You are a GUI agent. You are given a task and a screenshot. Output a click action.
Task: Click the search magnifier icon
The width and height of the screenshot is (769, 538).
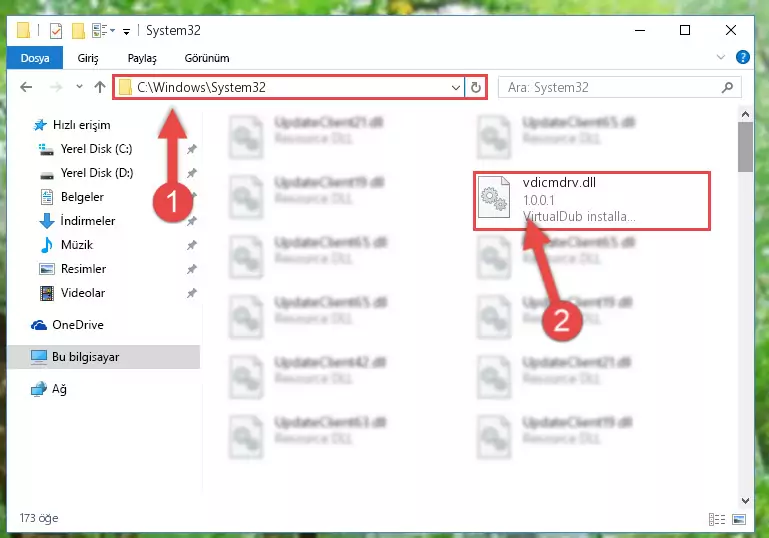coord(727,88)
